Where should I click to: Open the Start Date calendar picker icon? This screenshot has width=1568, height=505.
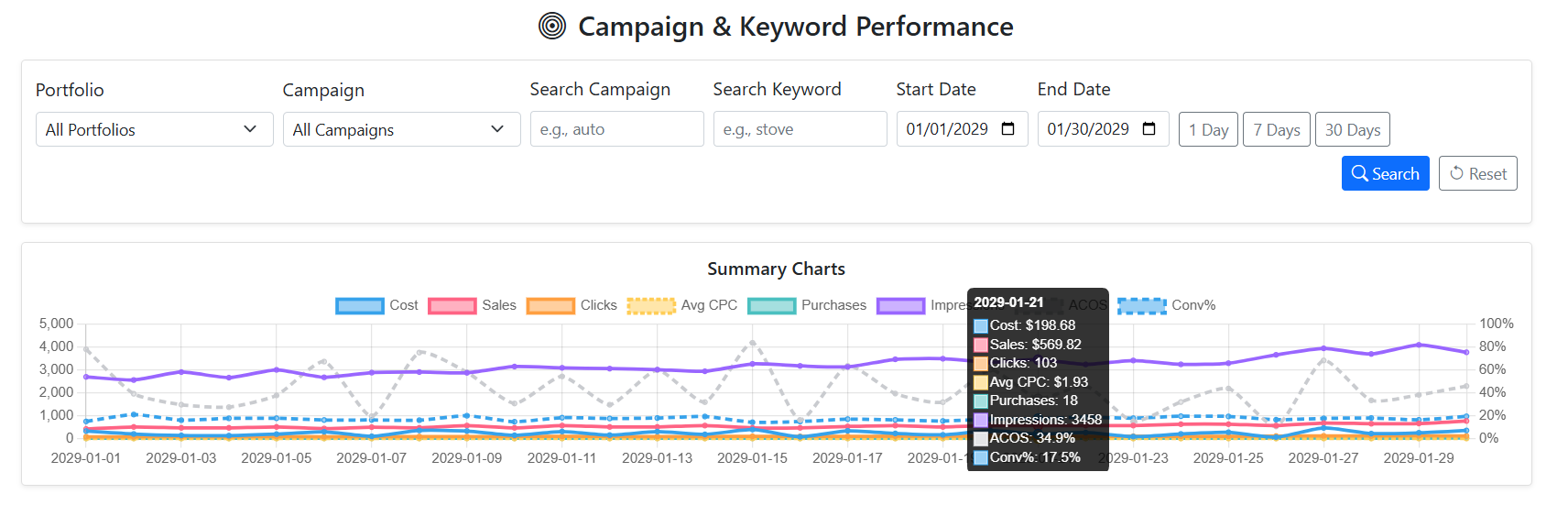[x=1007, y=129]
